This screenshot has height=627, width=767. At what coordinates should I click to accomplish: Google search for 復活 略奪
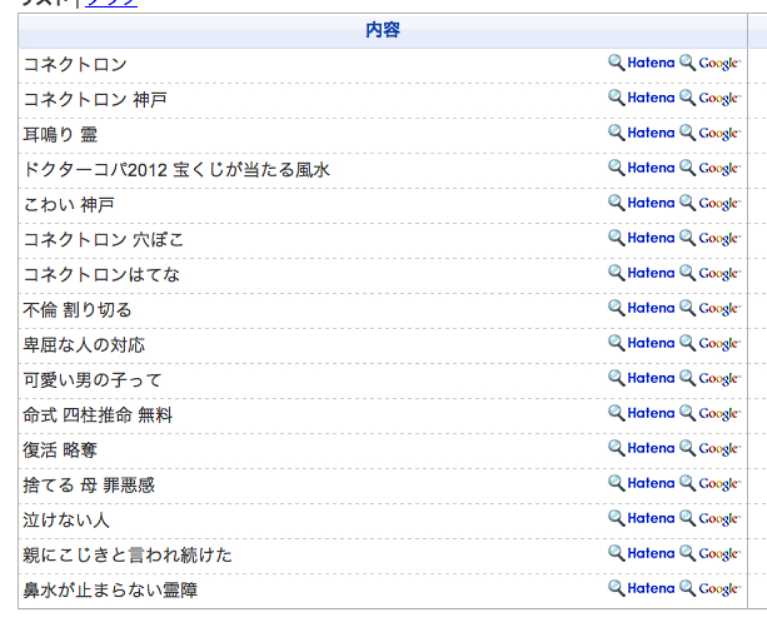(710, 448)
